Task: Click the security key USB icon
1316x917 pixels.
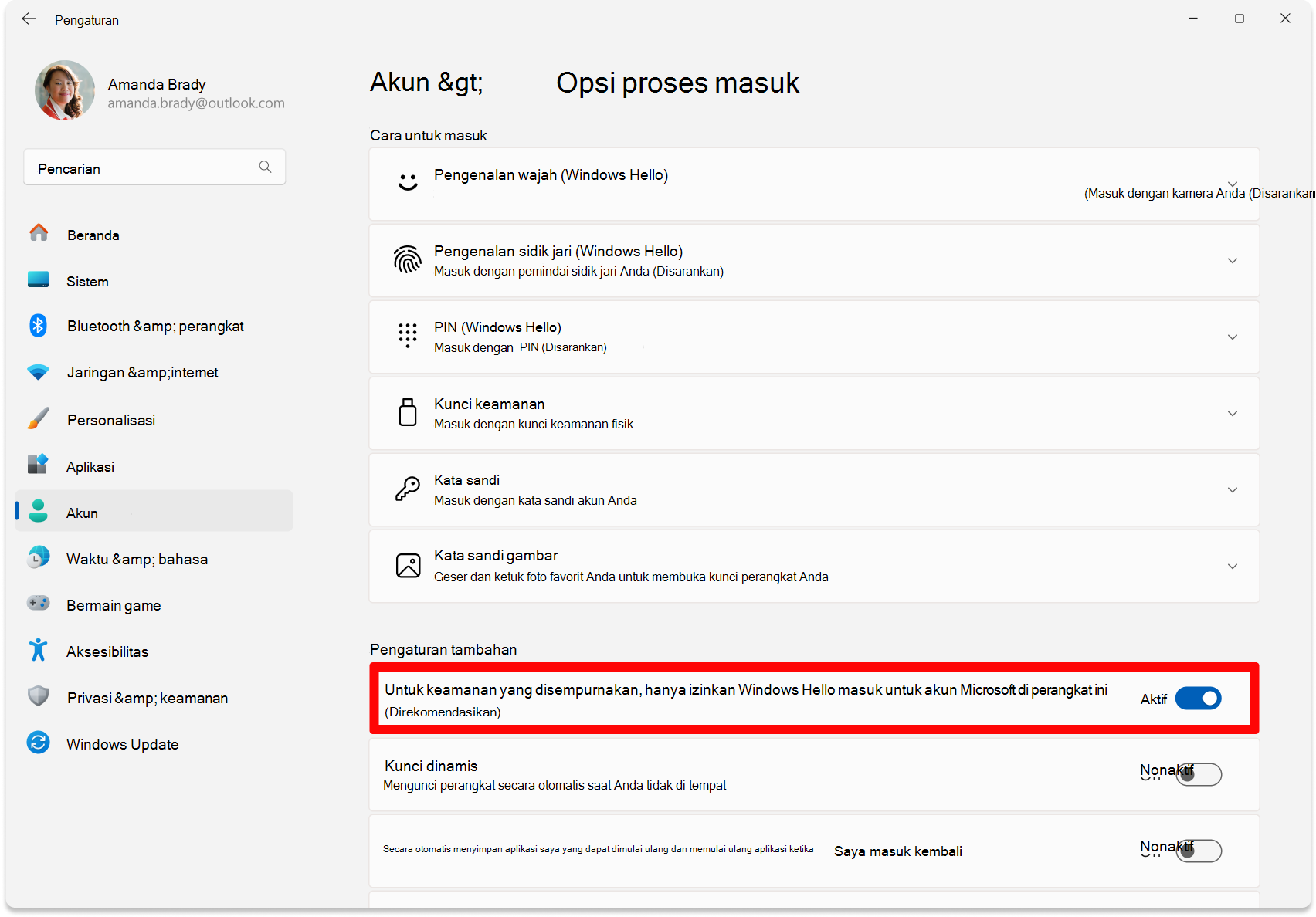Action: (408, 412)
